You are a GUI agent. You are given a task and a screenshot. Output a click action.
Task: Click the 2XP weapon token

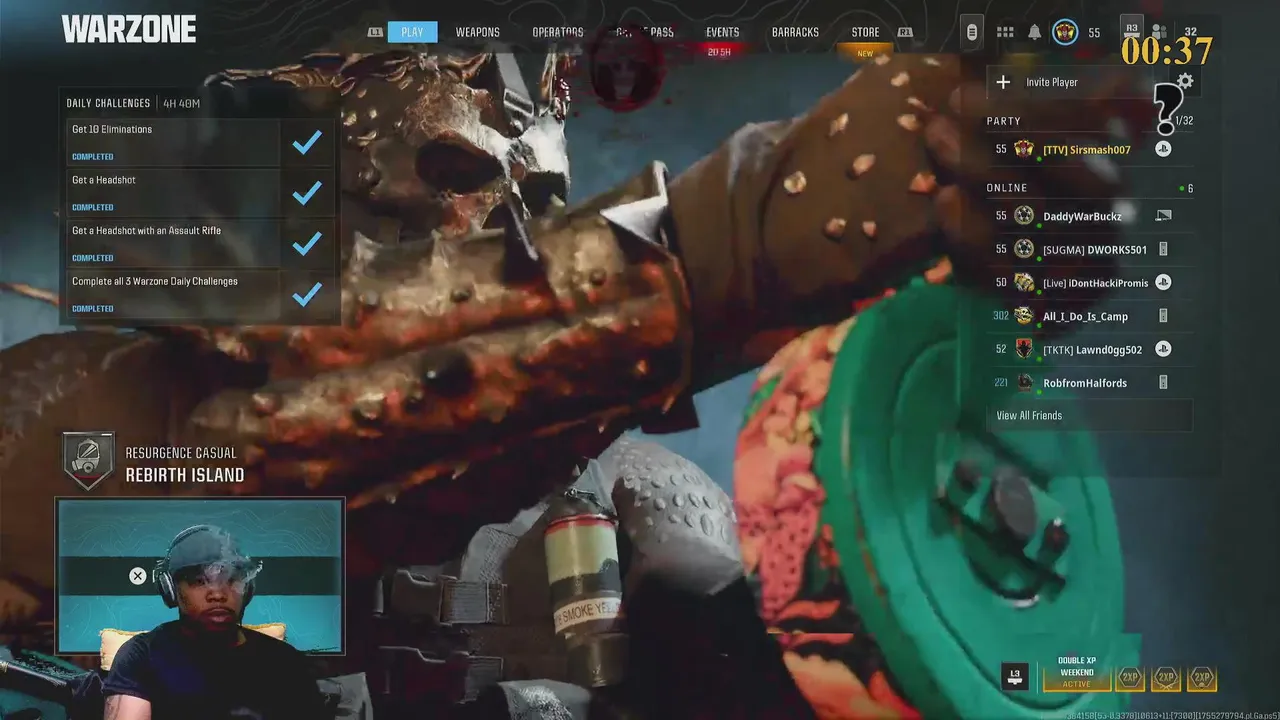(1166, 678)
